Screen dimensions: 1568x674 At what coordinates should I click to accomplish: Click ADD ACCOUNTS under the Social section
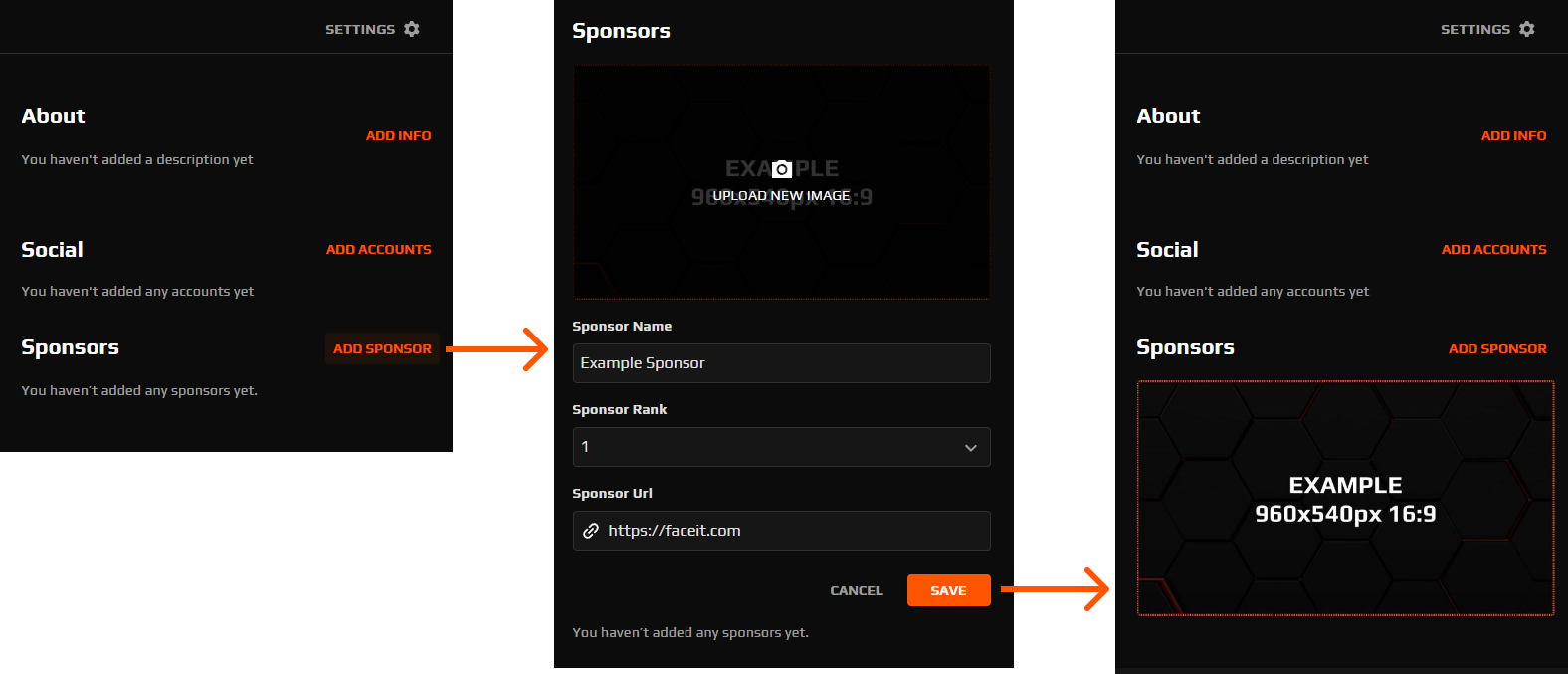pyautogui.click(x=378, y=249)
